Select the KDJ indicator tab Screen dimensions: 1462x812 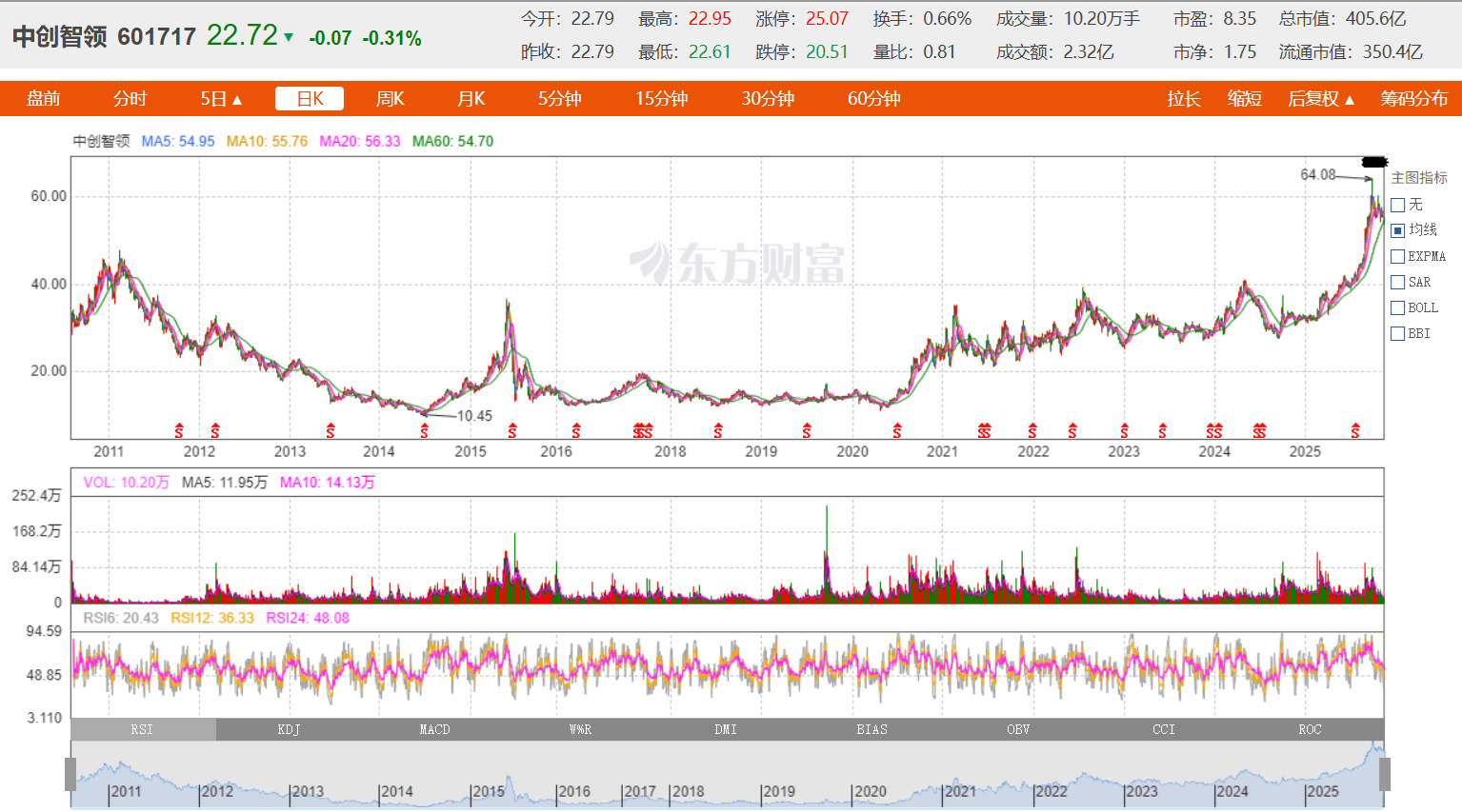(x=289, y=729)
